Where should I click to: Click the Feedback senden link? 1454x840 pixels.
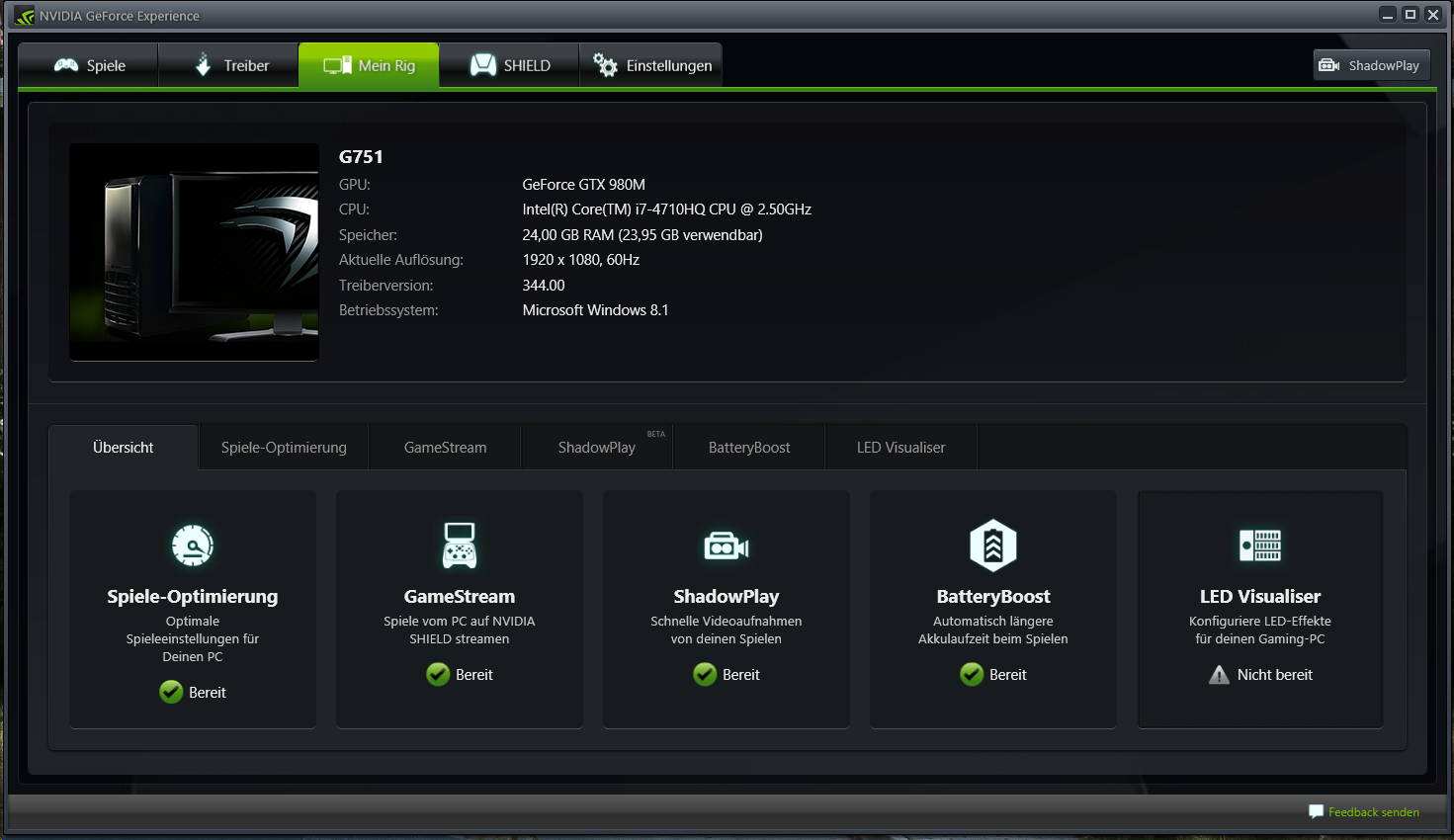click(1374, 812)
